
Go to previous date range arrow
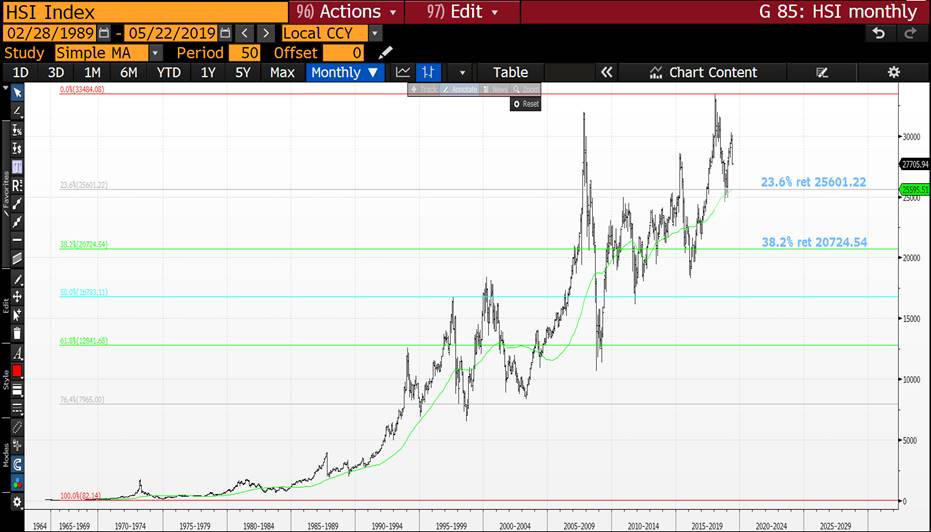pos(245,33)
